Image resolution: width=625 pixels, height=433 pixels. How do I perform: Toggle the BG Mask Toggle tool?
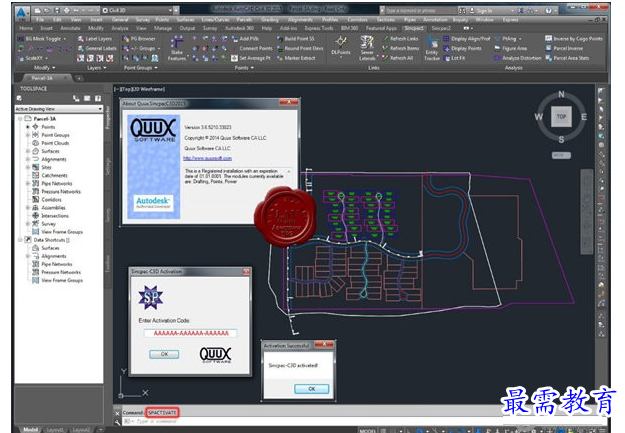coord(42,39)
